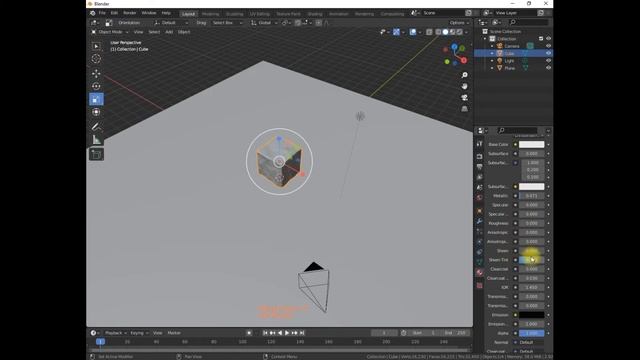Switch to the Sculpting workspace tab
640x360 pixels.
pyautogui.click(x=234, y=14)
